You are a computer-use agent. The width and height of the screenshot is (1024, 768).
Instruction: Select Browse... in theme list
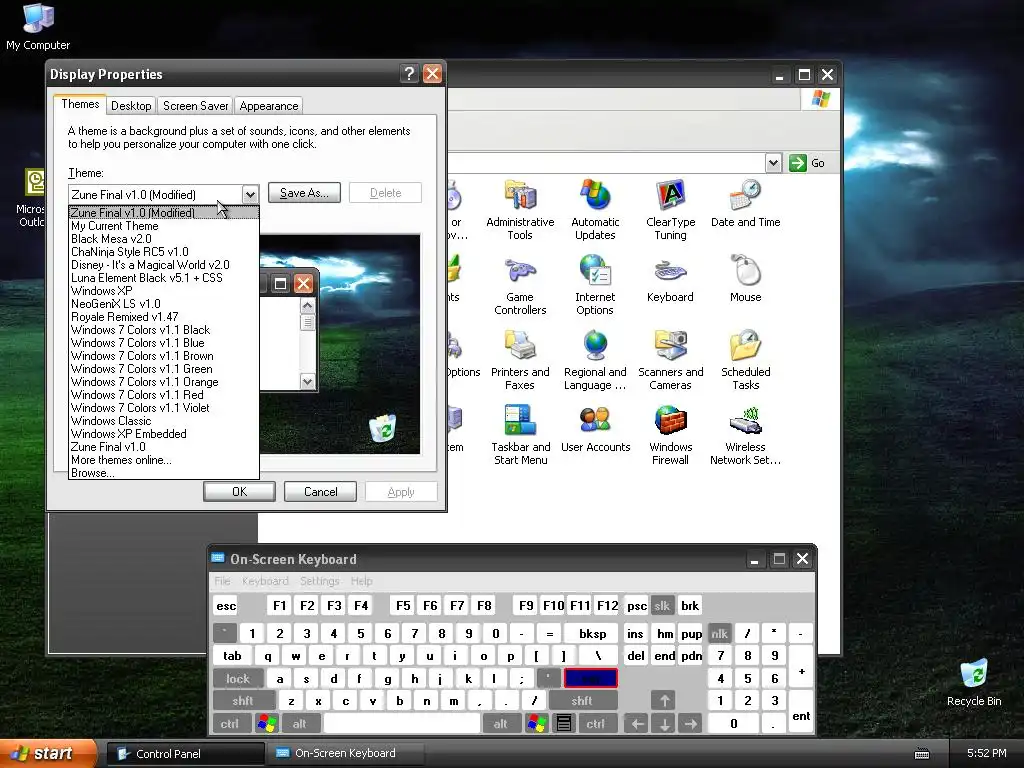point(164,473)
